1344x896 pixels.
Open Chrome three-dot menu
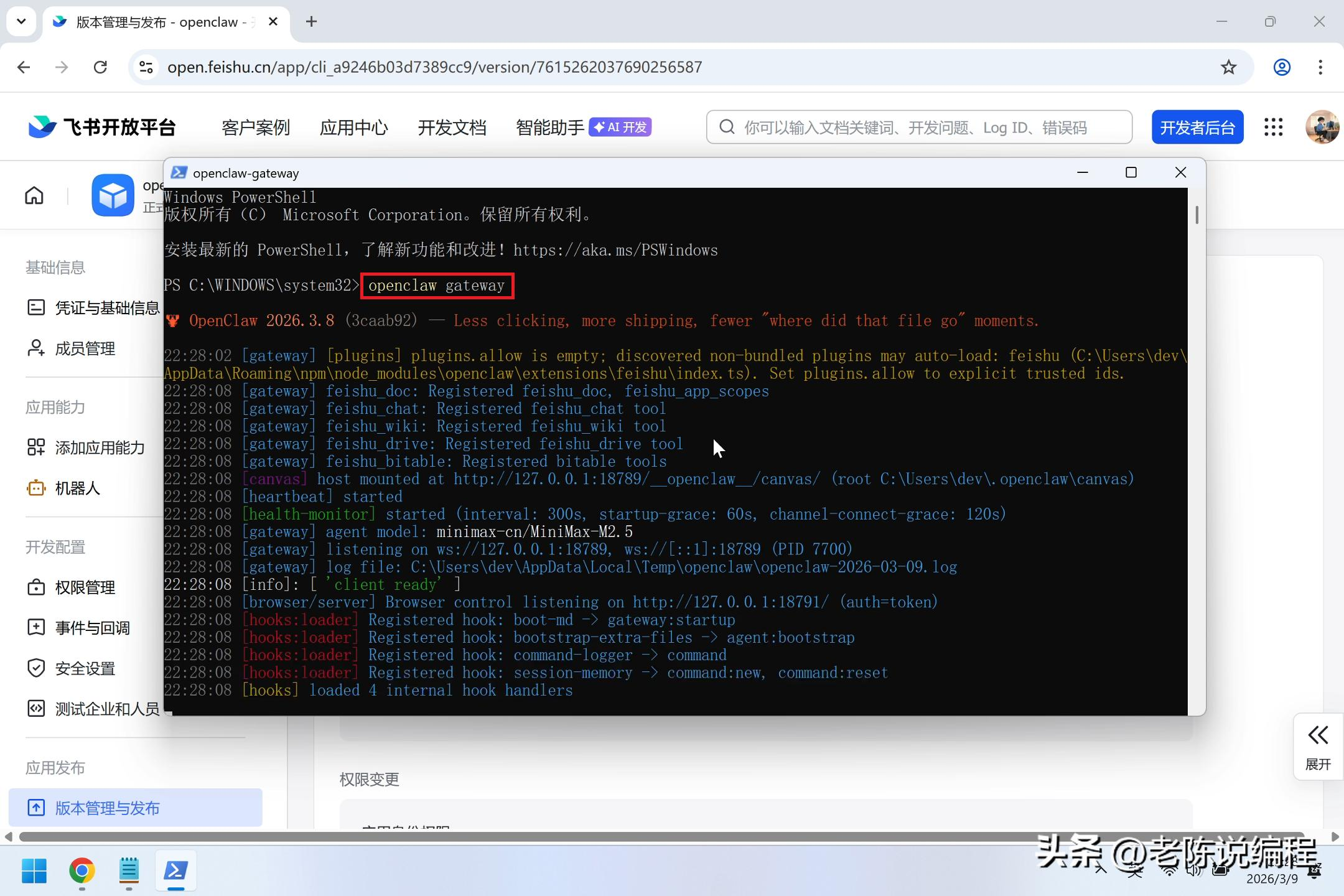coord(1320,67)
